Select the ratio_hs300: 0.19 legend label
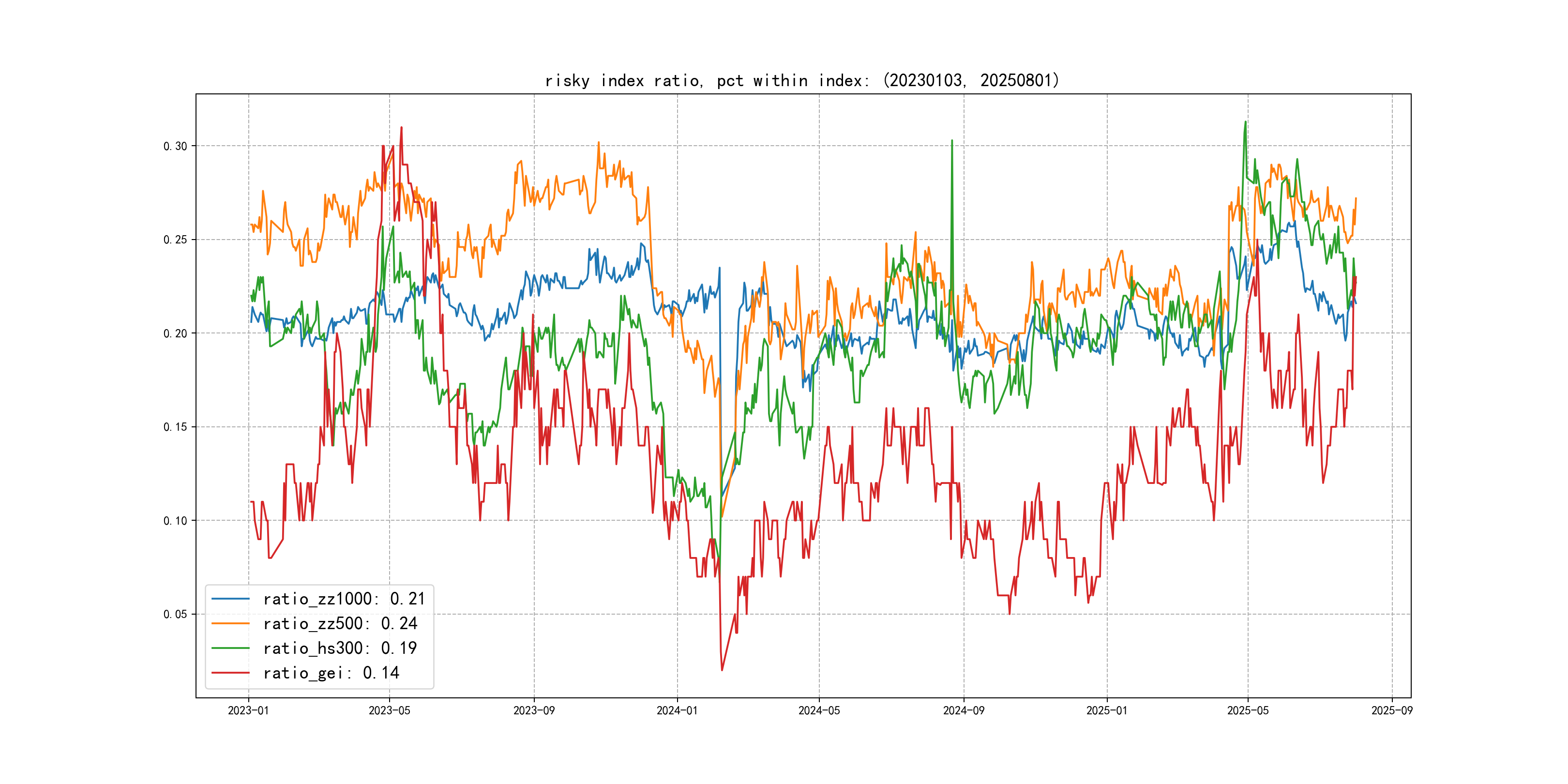The image size is (1568, 784). 340,648
